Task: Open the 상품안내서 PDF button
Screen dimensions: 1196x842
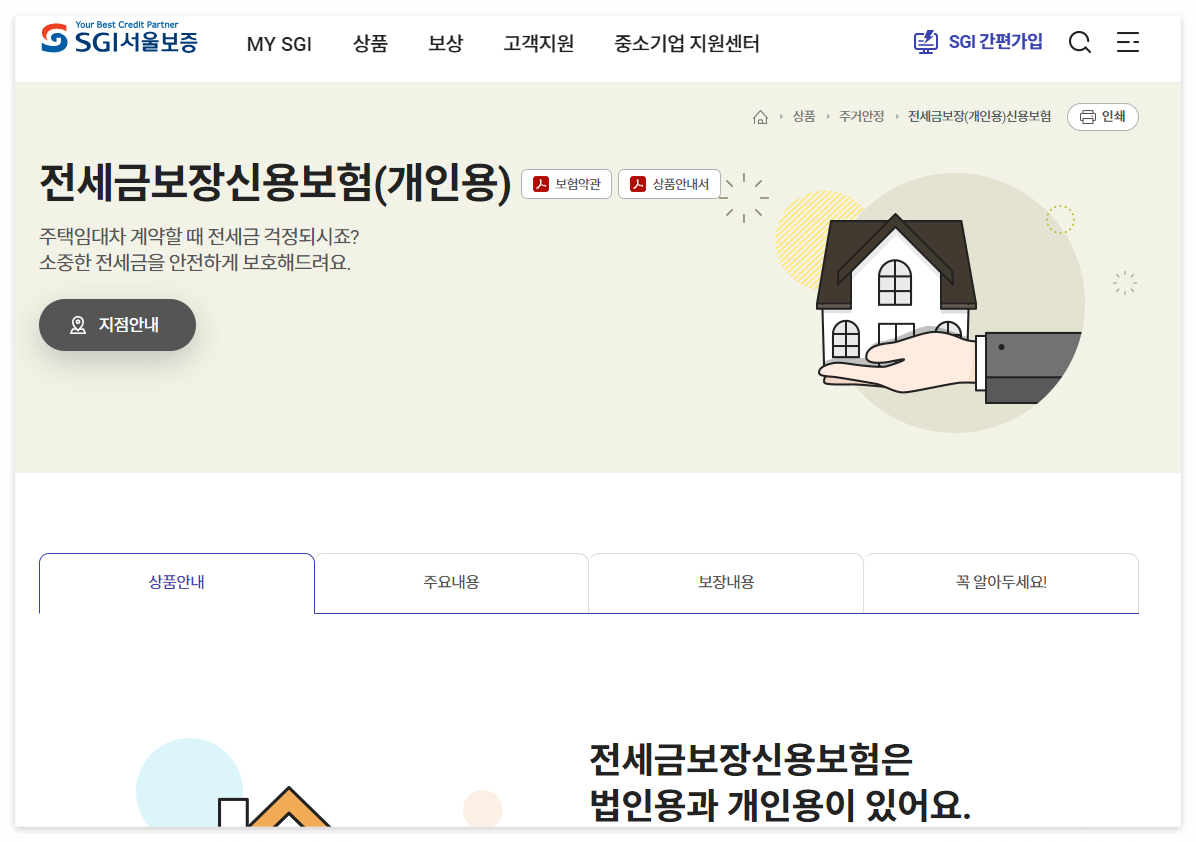Action: tap(669, 184)
